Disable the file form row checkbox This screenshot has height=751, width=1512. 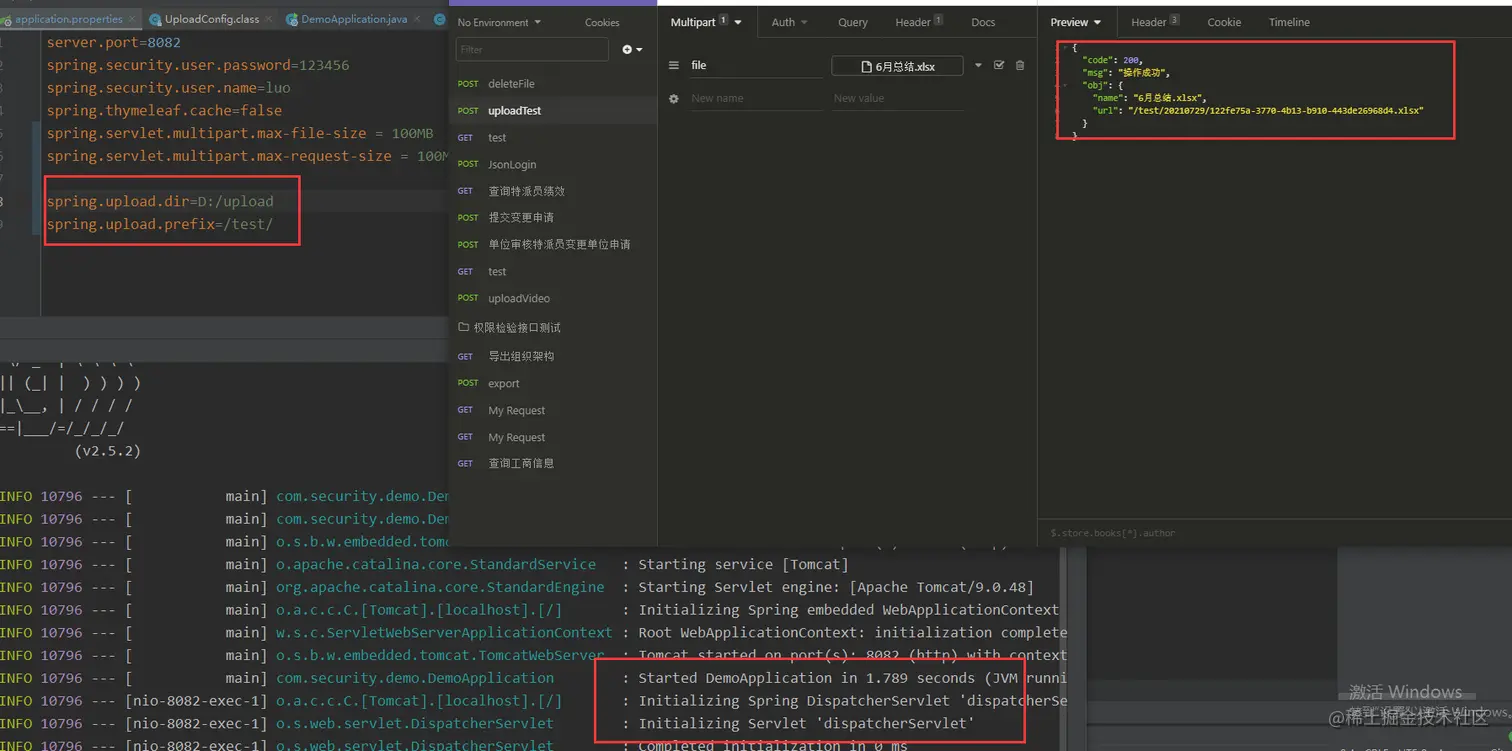999,65
